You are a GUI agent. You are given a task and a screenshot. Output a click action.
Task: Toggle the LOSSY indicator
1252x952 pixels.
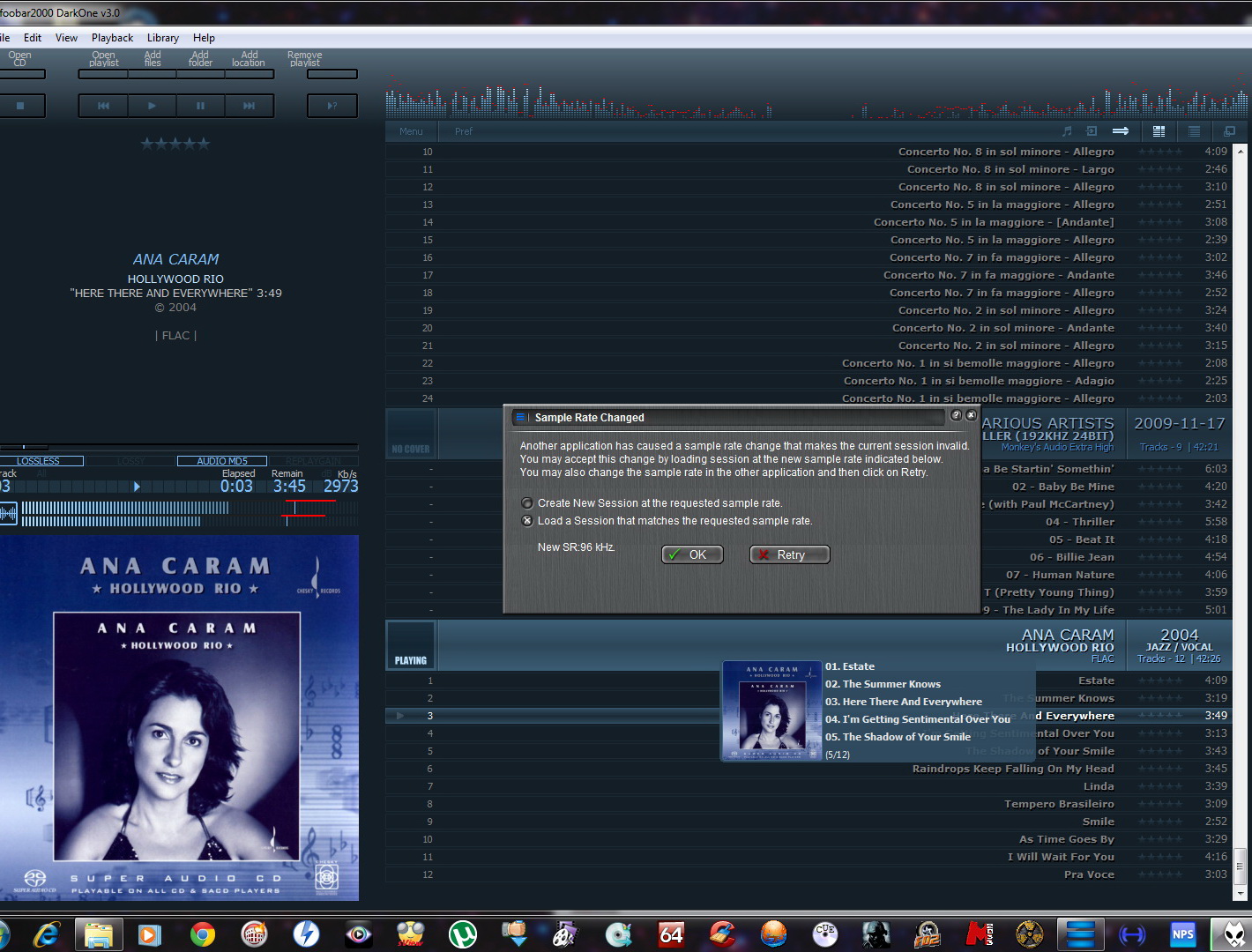tap(130, 461)
